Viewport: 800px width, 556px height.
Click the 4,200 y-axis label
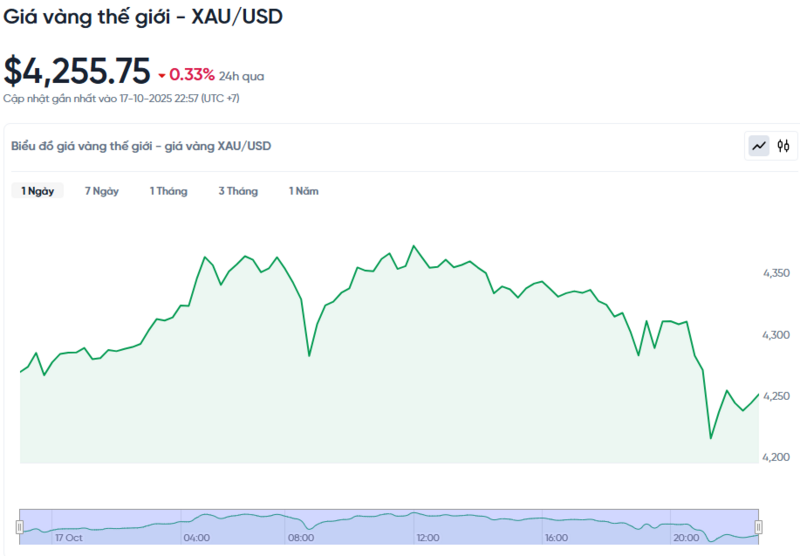click(x=776, y=458)
